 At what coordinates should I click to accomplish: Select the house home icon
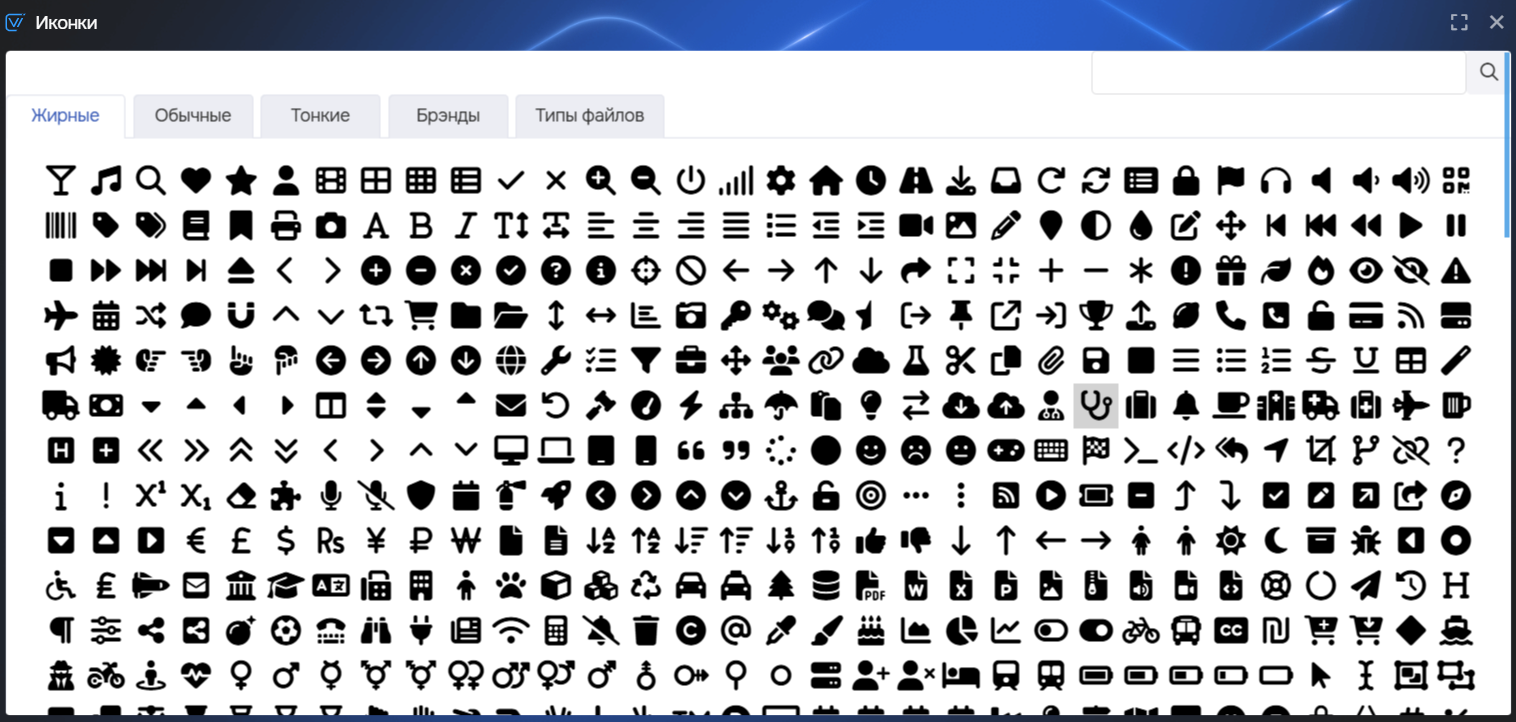click(826, 181)
